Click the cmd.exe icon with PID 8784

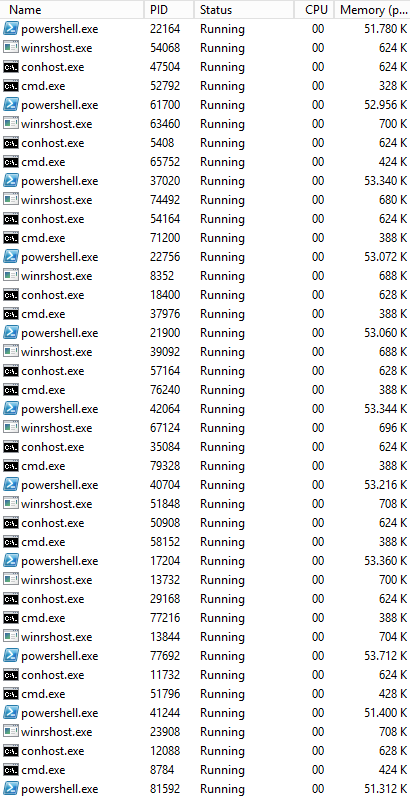(x=11, y=770)
